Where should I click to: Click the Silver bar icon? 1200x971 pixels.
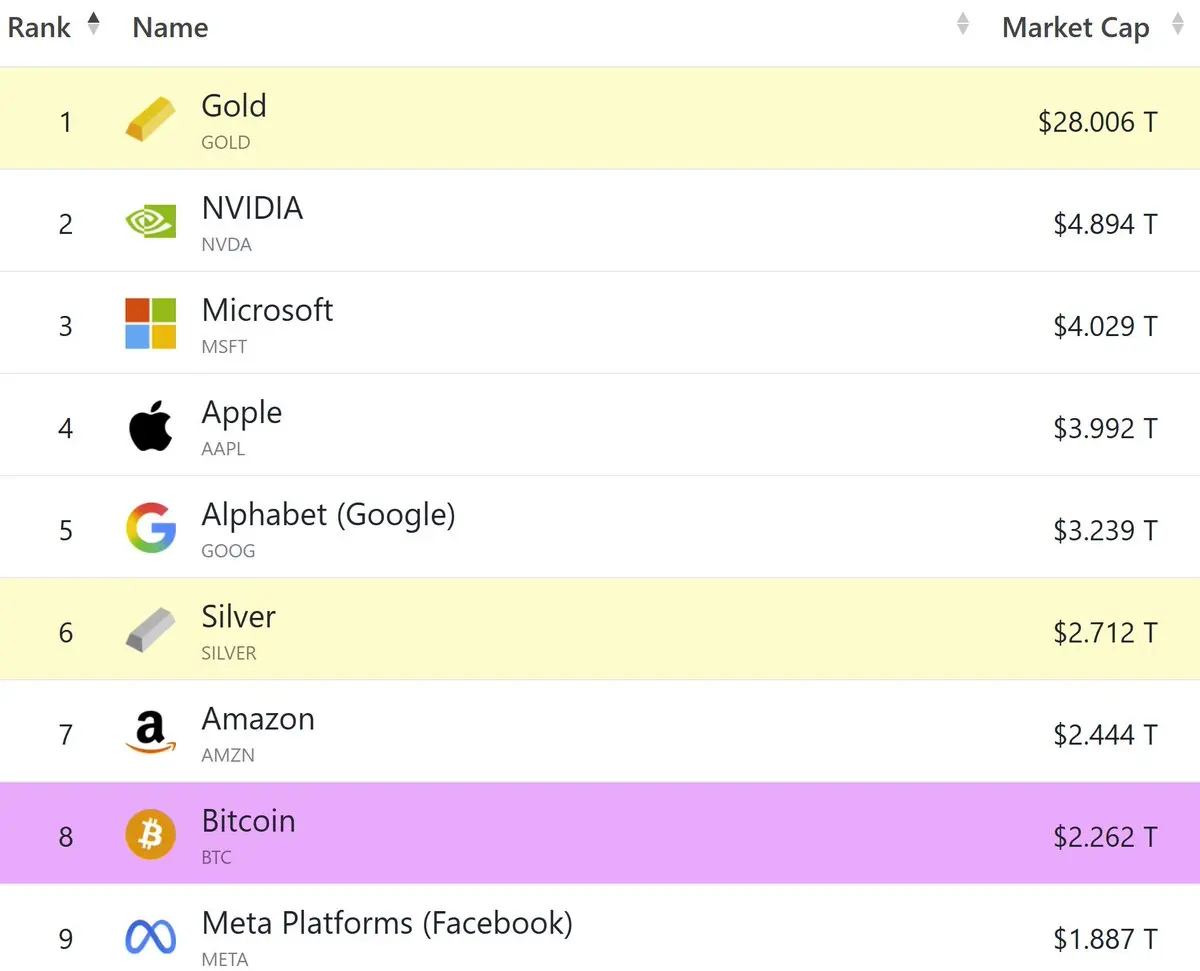(150, 630)
